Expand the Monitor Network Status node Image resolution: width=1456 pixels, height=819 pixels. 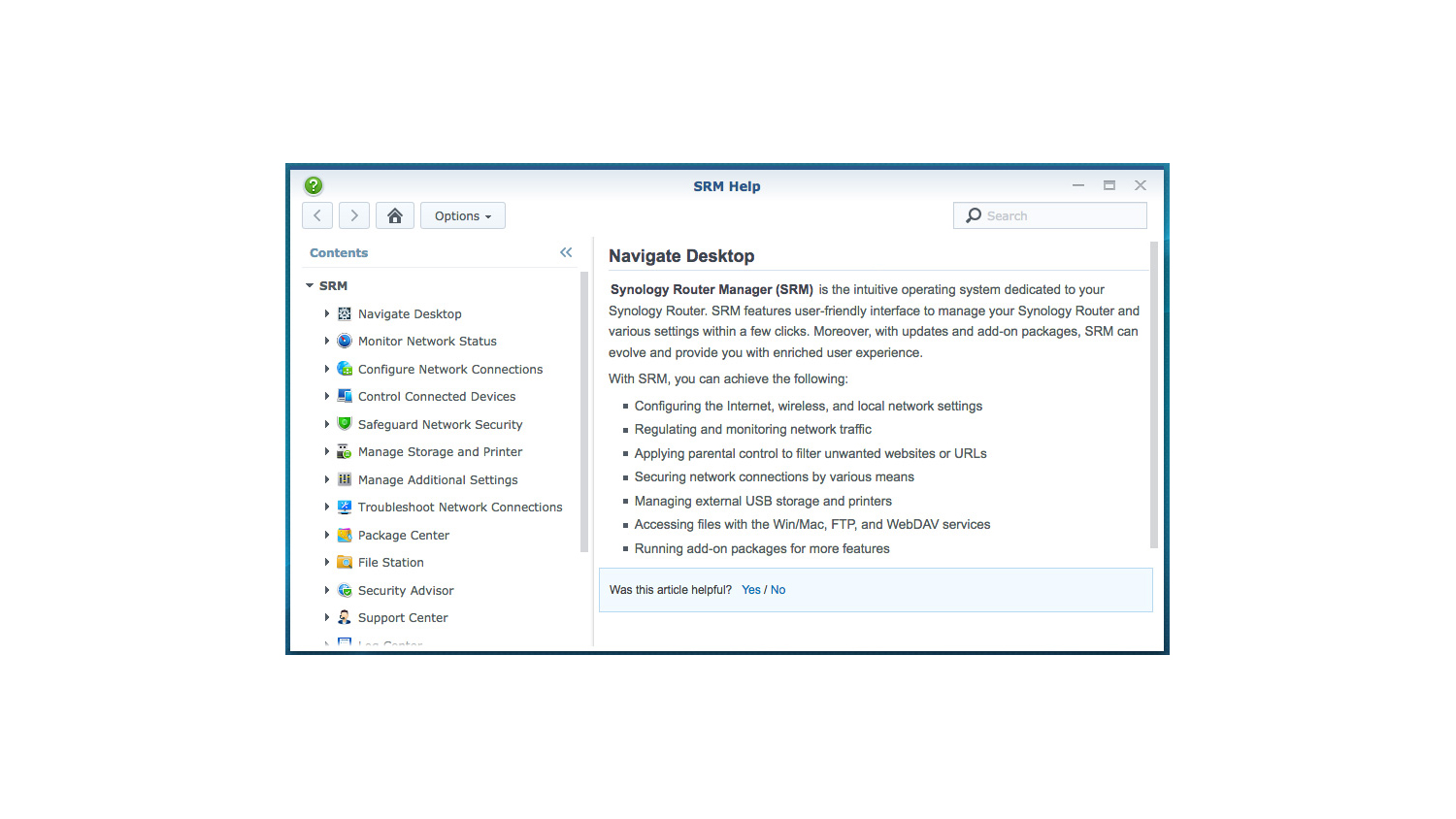click(x=327, y=341)
